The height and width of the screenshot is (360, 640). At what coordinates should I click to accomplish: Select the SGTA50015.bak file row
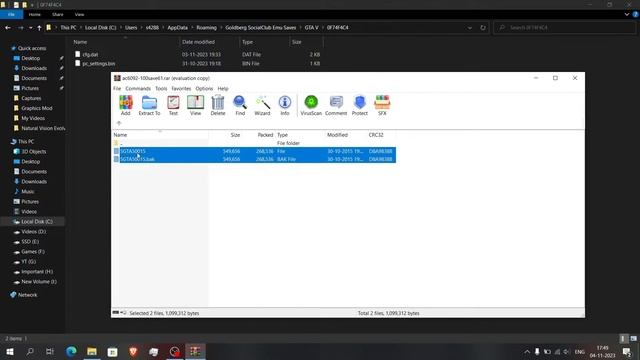coord(254,159)
